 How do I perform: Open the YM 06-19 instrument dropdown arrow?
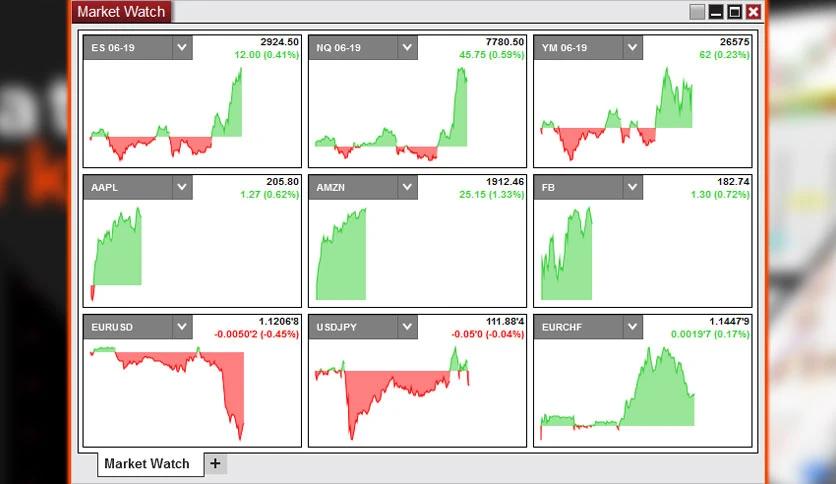tap(633, 47)
